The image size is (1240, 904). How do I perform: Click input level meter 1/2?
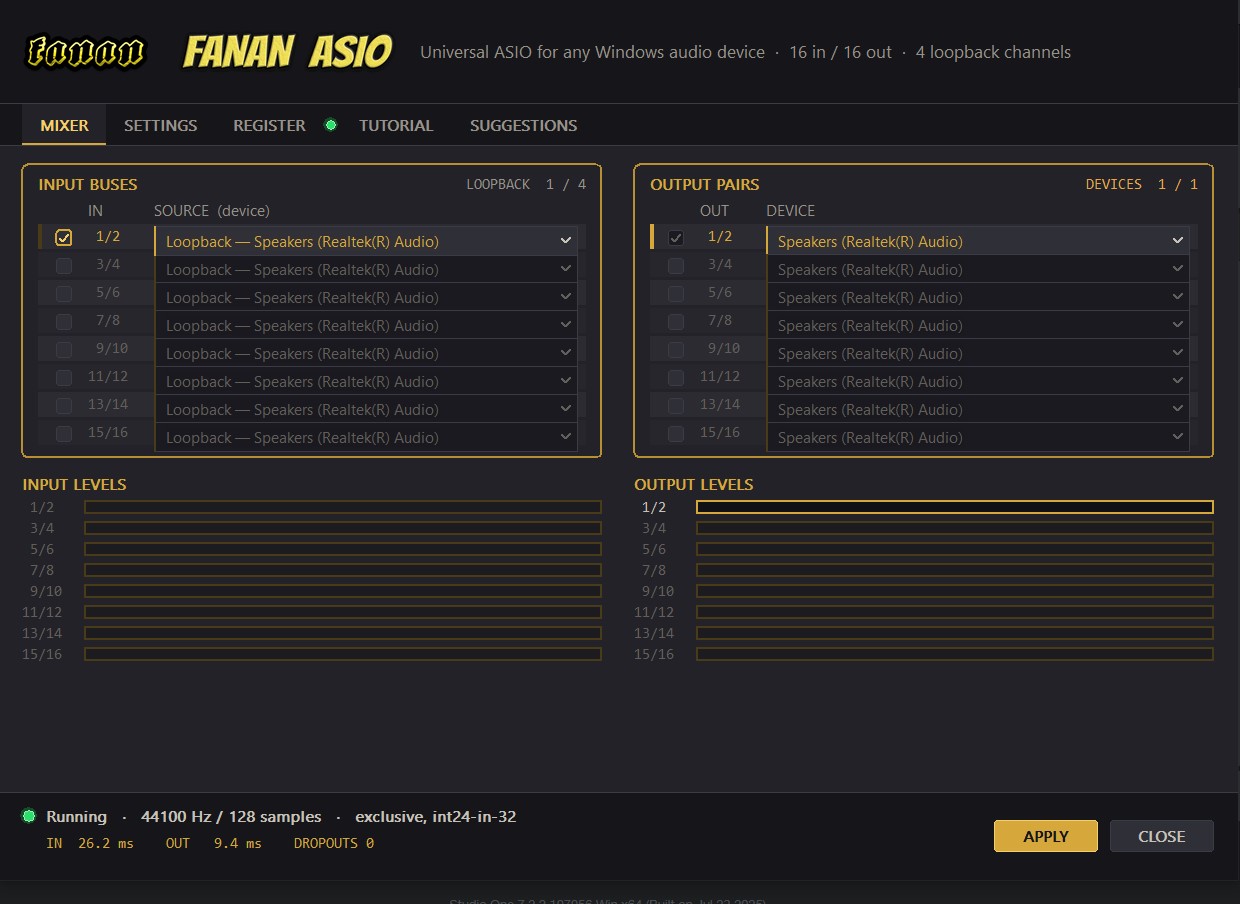click(x=343, y=507)
